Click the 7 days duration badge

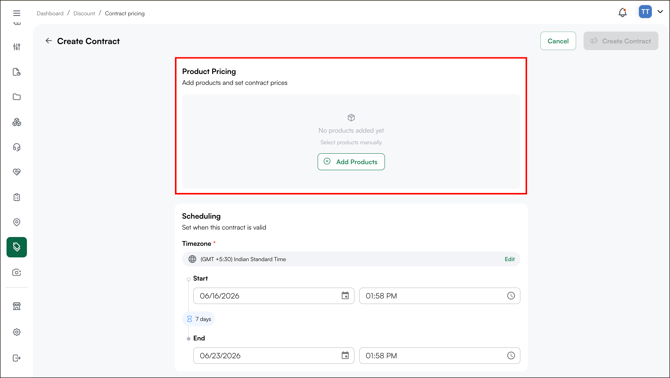pos(199,319)
